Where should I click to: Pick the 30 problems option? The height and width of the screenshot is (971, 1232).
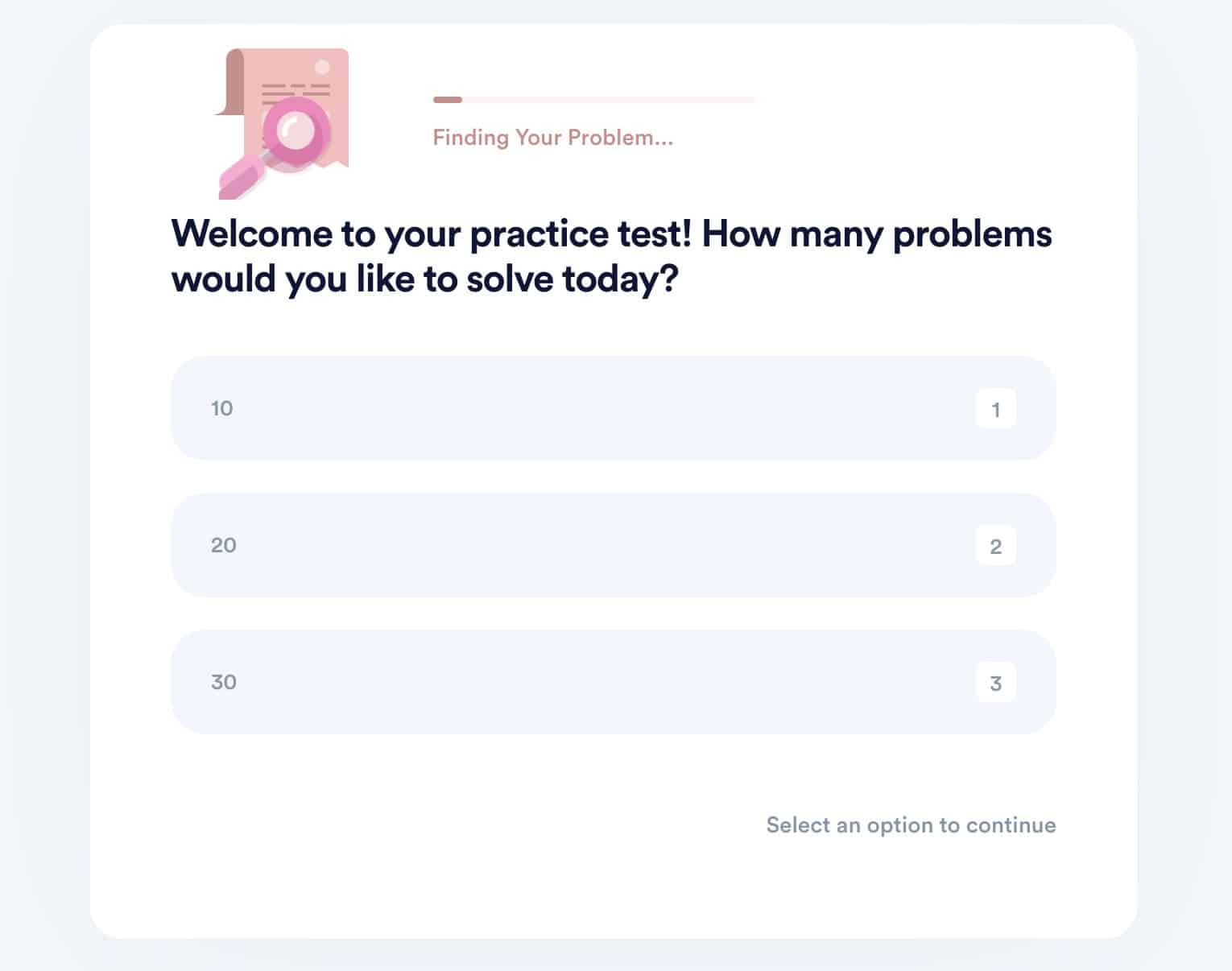tap(613, 682)
